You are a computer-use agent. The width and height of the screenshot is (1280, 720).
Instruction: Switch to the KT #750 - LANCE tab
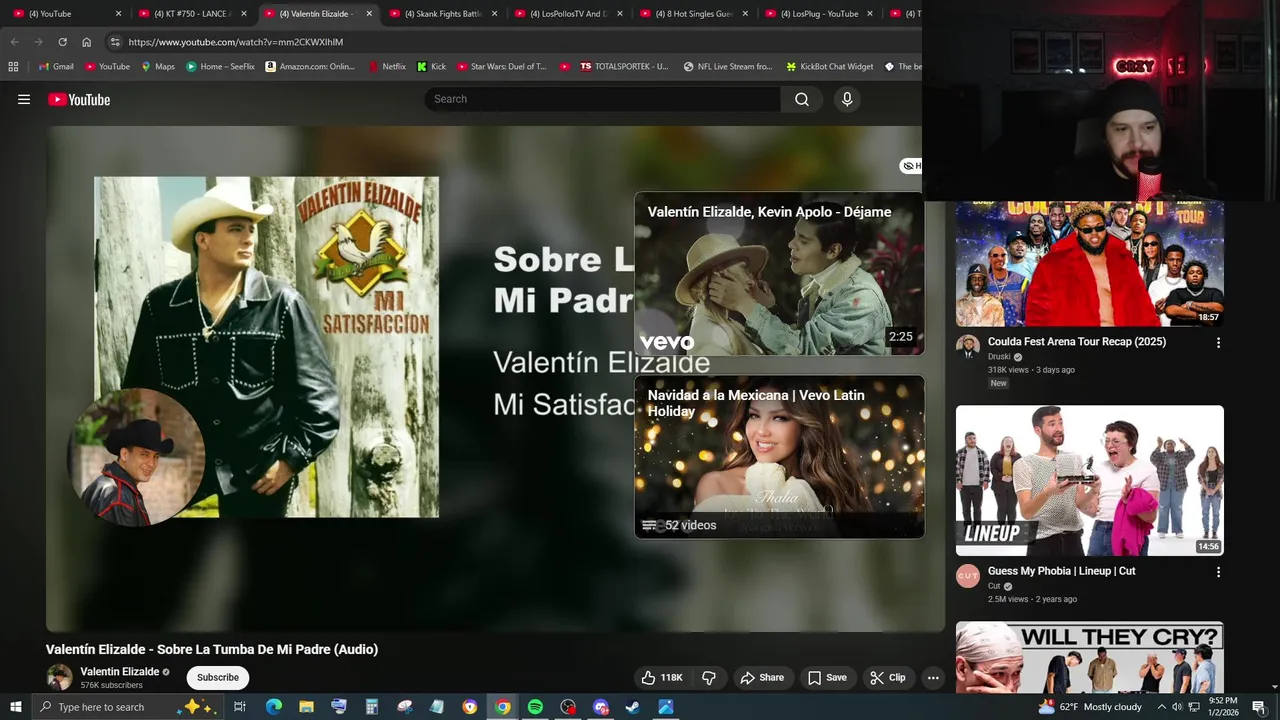click(192, 14)
